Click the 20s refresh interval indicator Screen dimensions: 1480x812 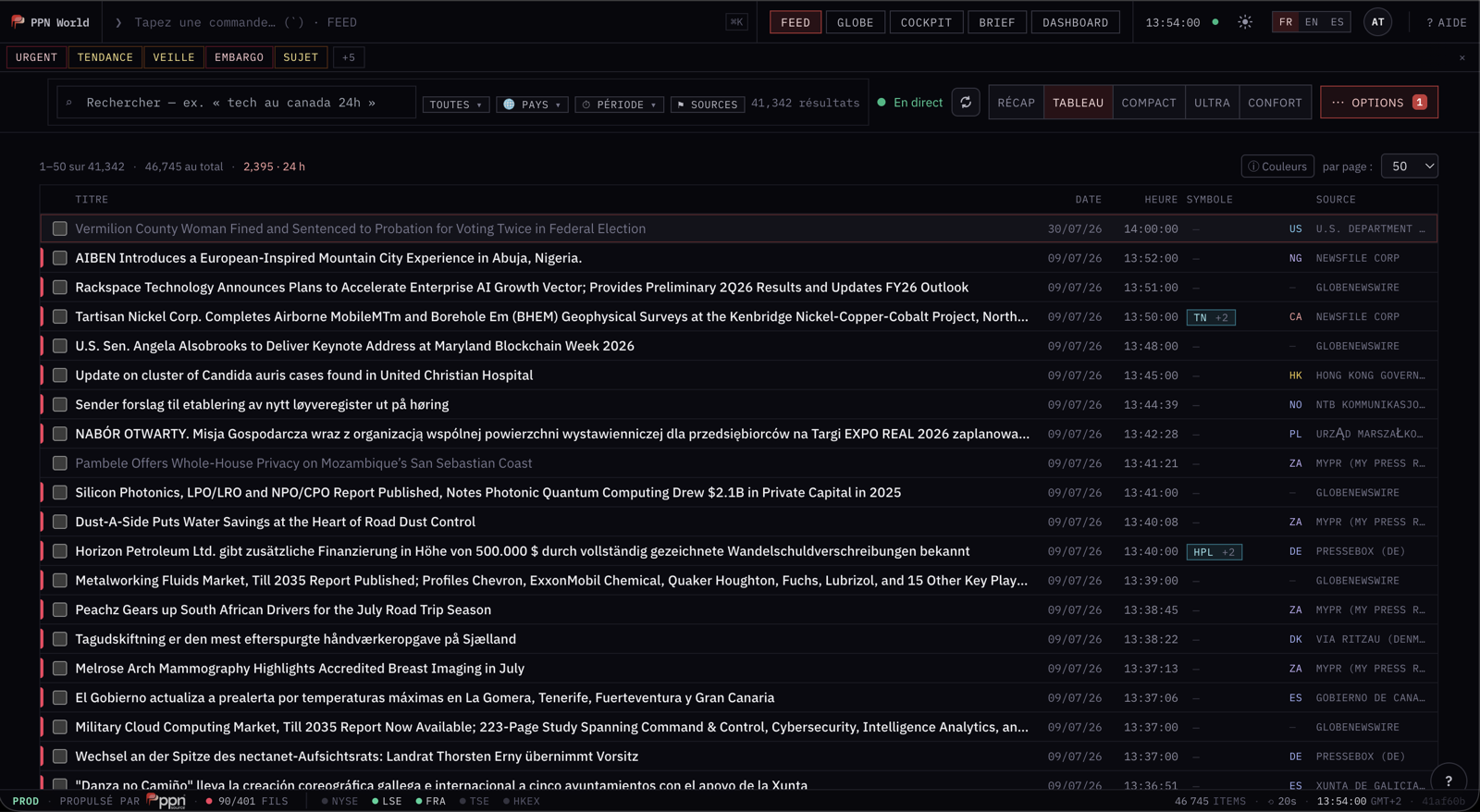(1282, 801)
